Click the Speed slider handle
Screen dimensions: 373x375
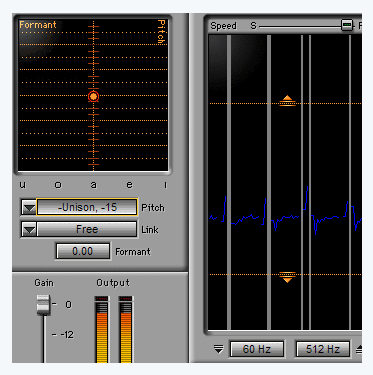[347, 25]
